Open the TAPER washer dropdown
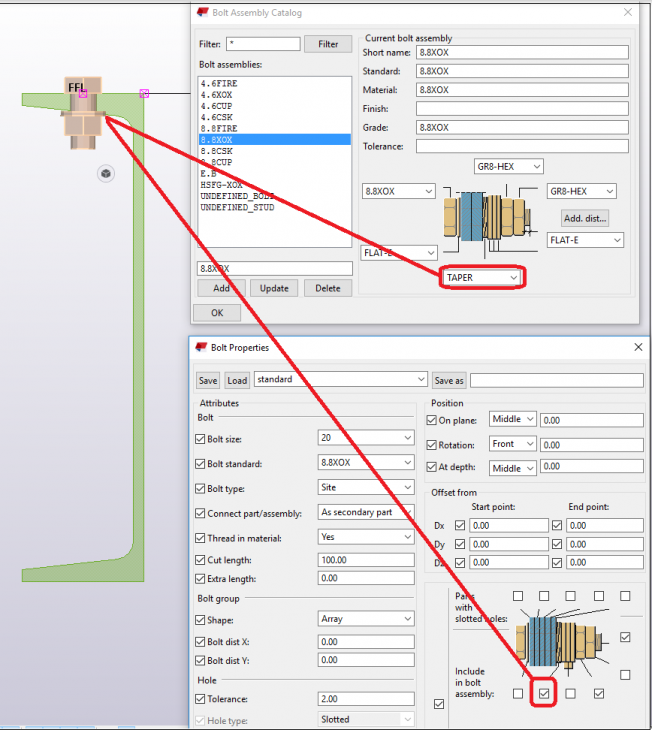This screenshot has width=652, height=730. [x=482, y=277]
